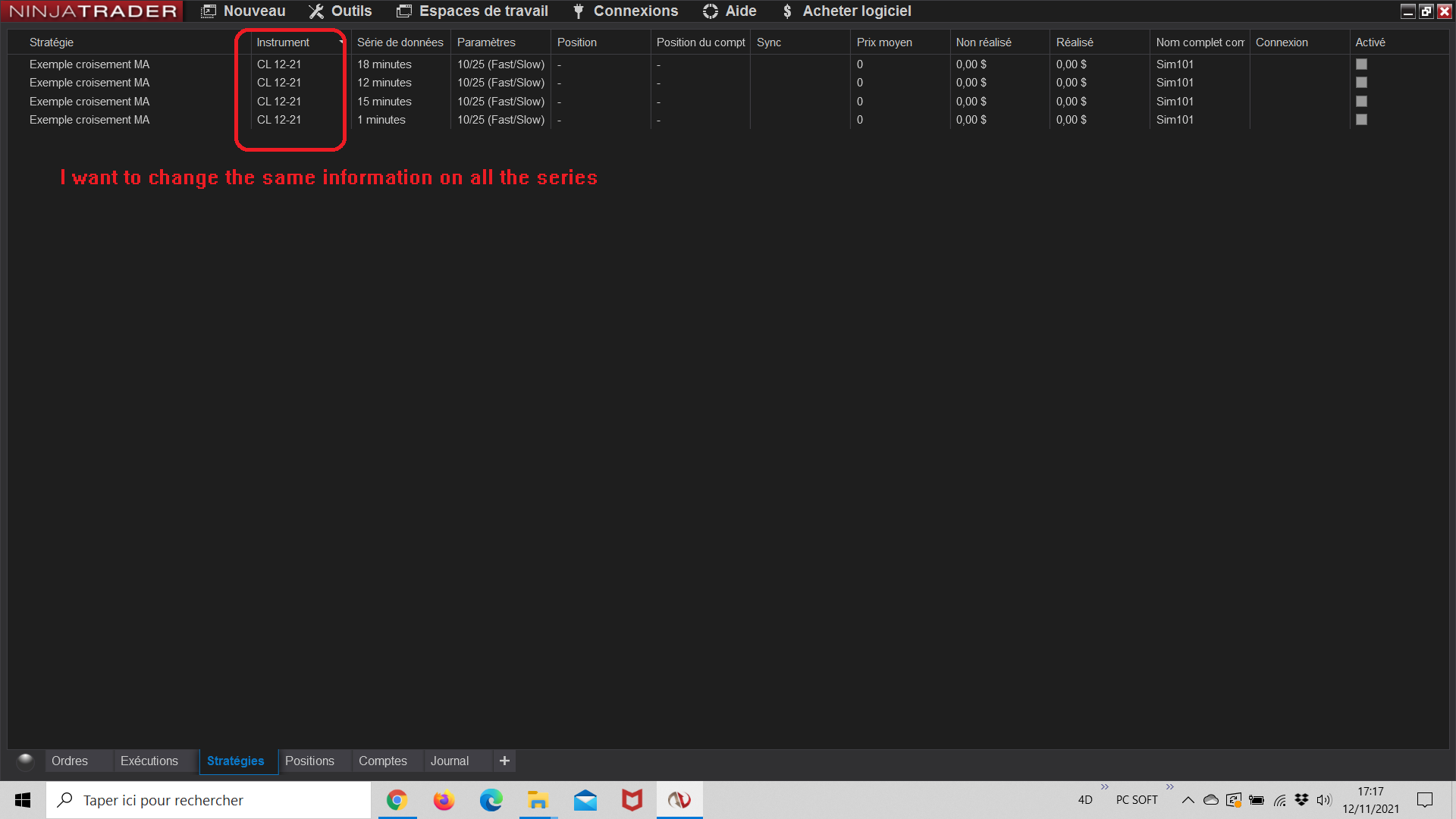The width and height of the screenshot is (1456, 819).
Task: Sort by the Instrument column arrow
Action: click(340, 42)
